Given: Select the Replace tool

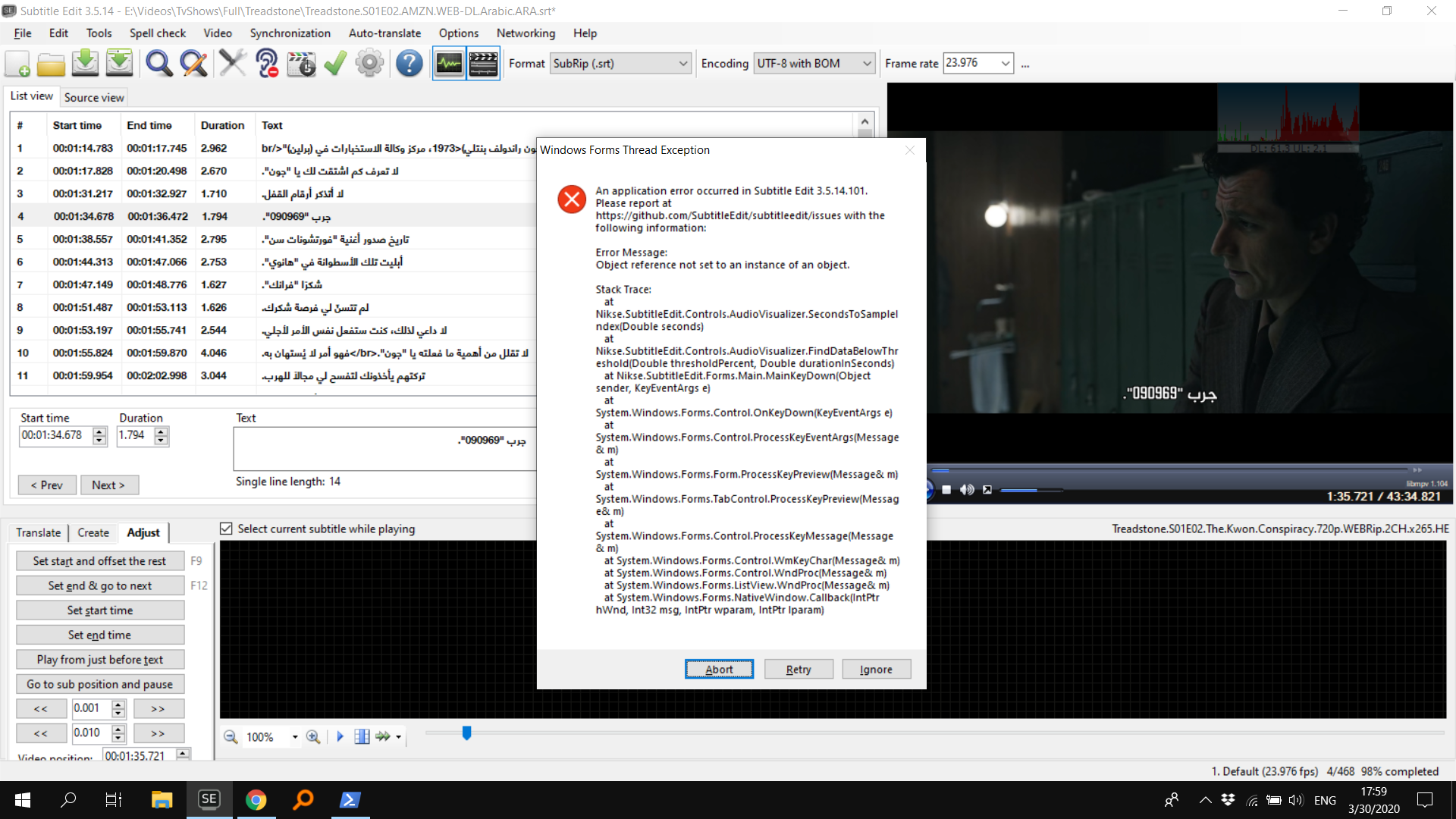Looking at the screenshot, I should click(193, 63).
